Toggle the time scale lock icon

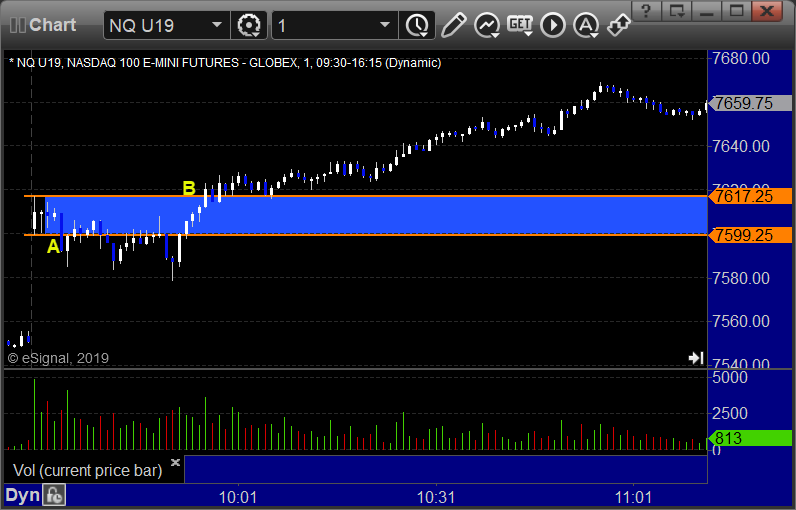(54, 495)
